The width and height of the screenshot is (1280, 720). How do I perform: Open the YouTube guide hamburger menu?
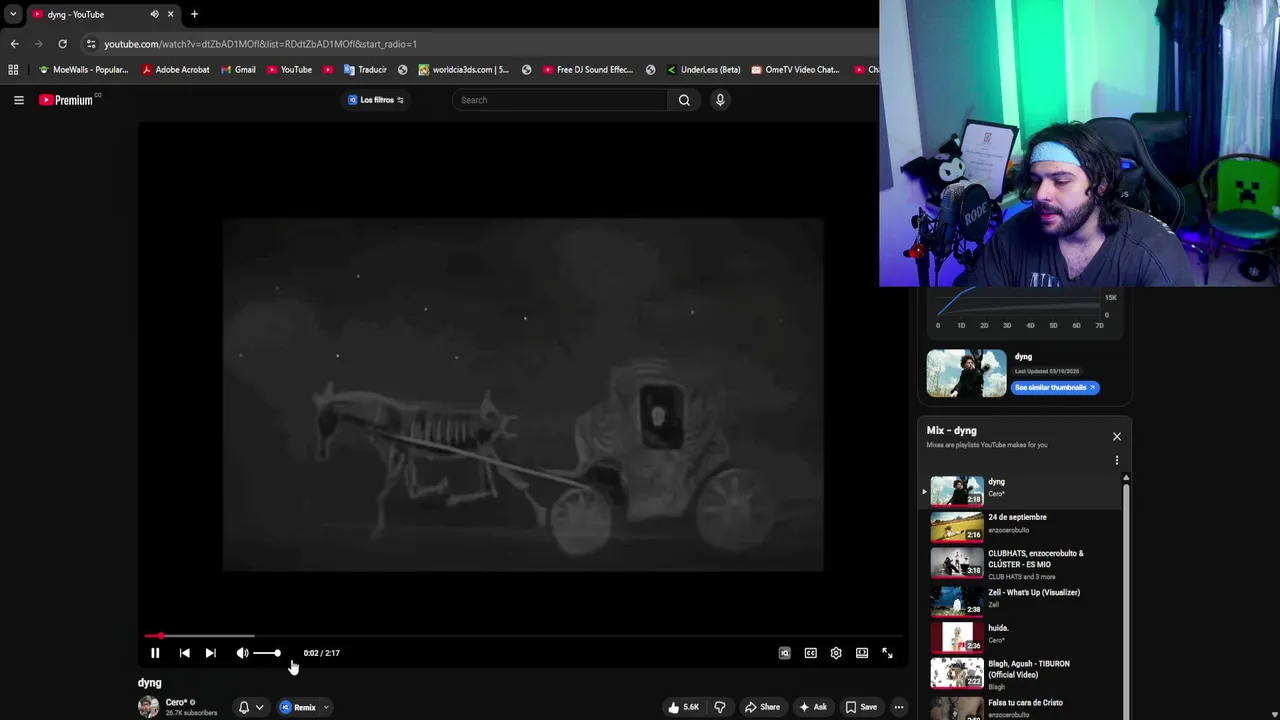(19, 100)
